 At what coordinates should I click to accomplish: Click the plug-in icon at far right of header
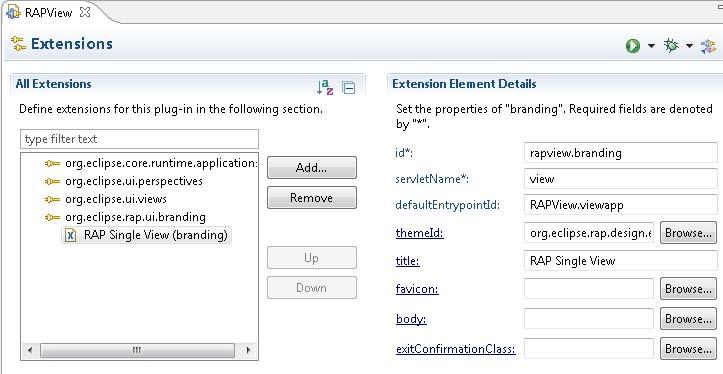tap(708, 46)
